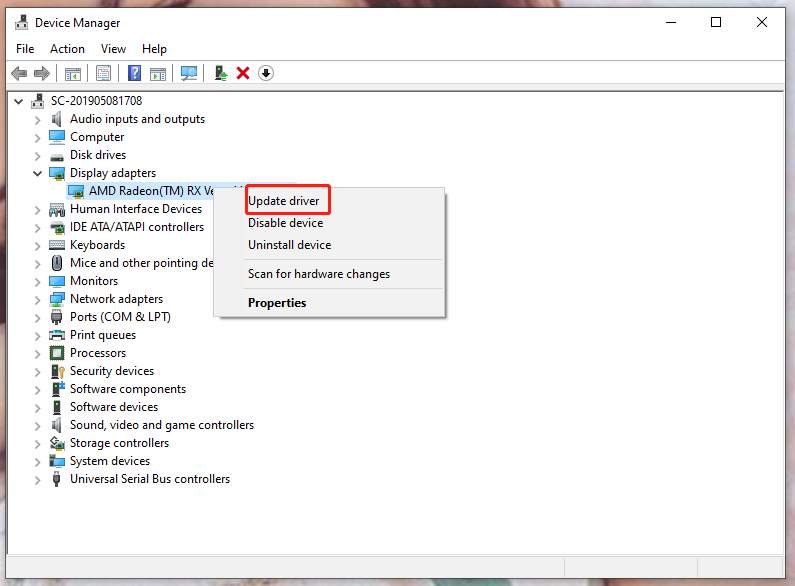
Task: Click the Back arrow toolbar icon
Action: click(x=19, y=74)
